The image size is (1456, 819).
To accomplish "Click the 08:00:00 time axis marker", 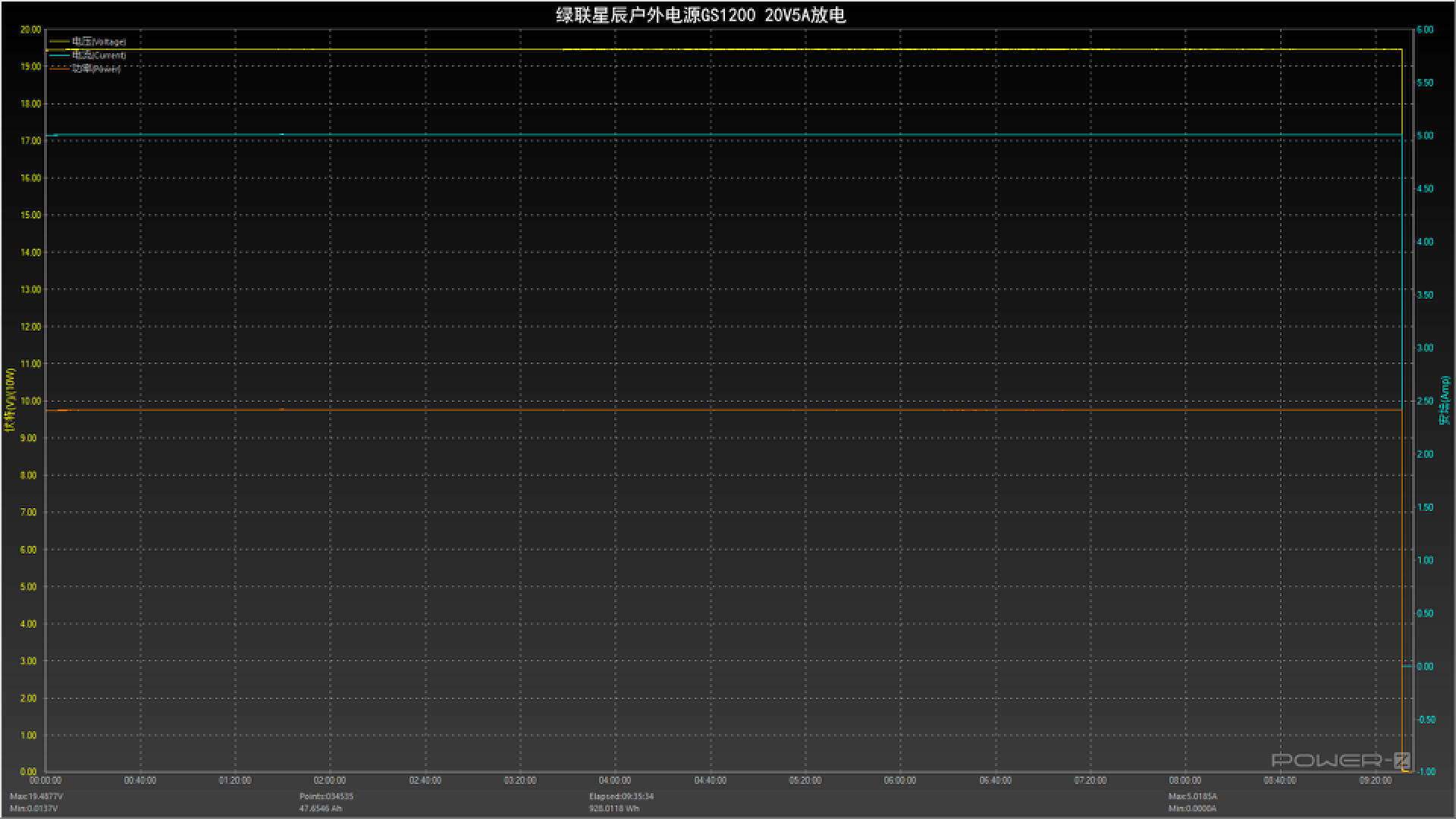I will click(1185, 780).
